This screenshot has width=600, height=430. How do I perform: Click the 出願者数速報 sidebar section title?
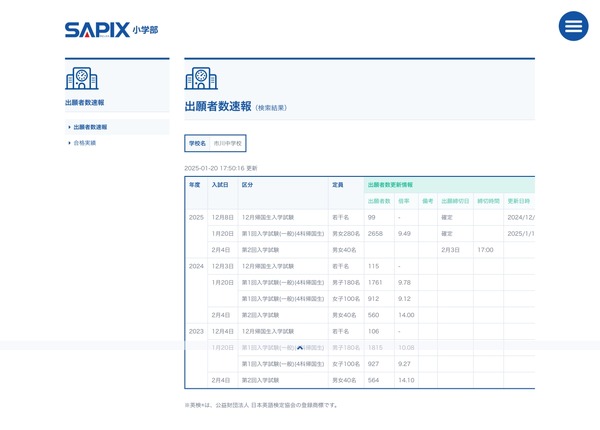click(x=84, y=102)
